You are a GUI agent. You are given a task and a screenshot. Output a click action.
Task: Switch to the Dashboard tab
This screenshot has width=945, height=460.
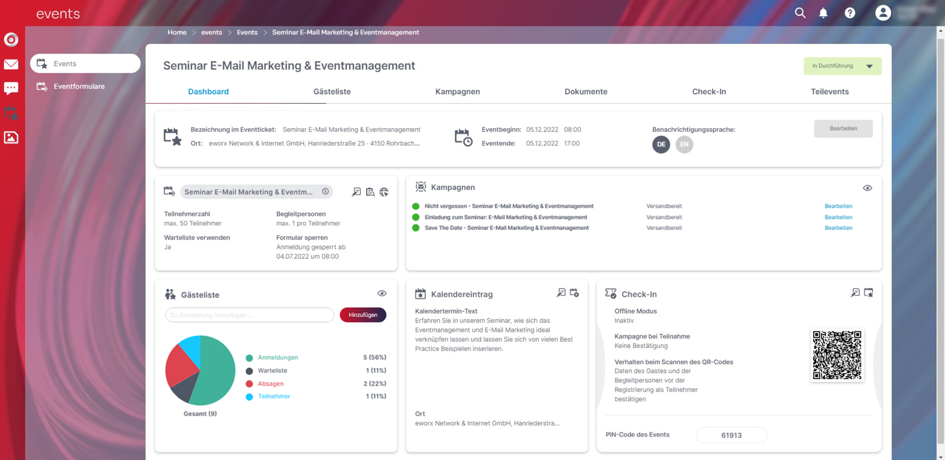[x=208, y=92]
